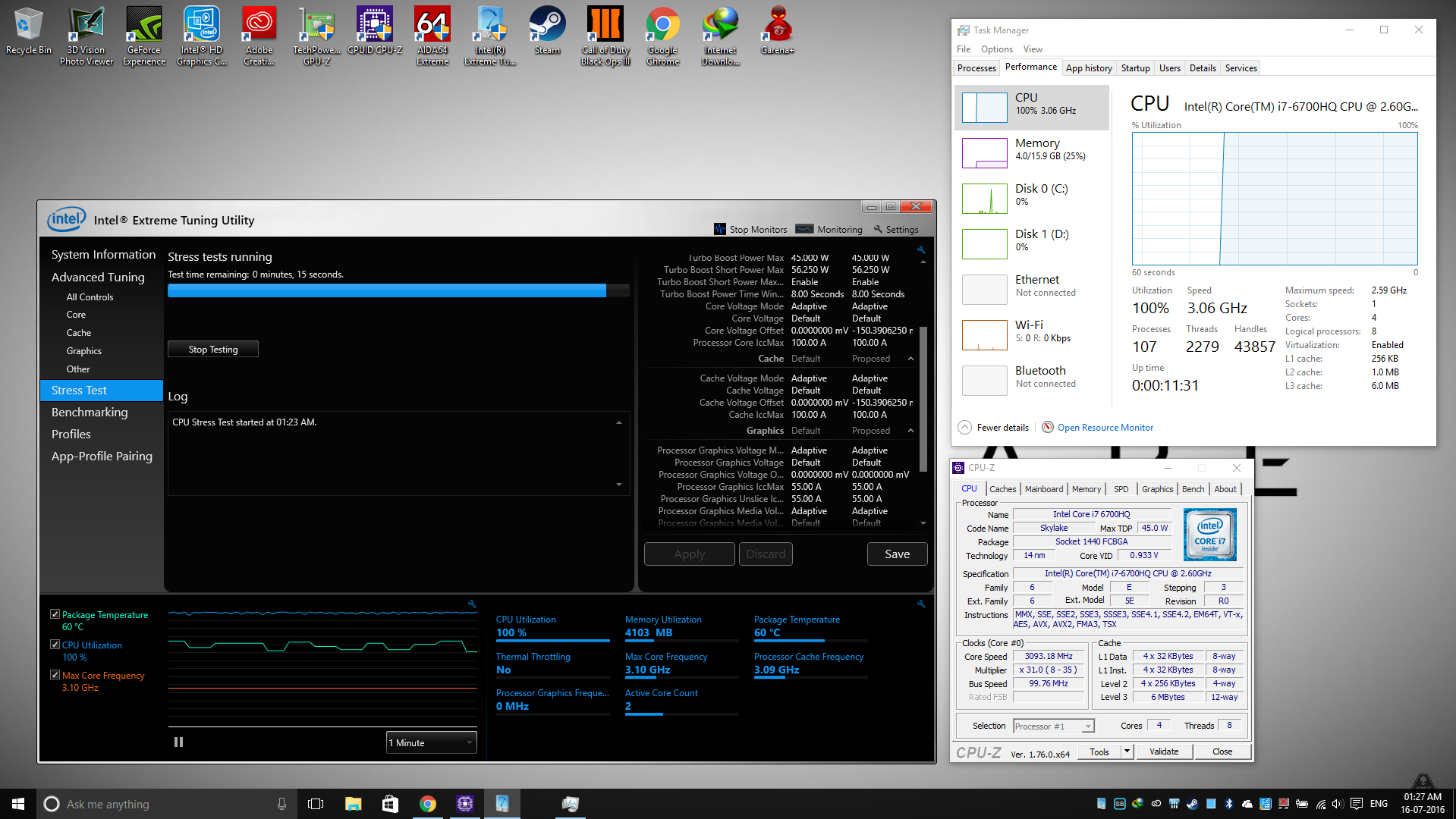Open Intel HD Graphics Control Panel icon

coord(202,36)
